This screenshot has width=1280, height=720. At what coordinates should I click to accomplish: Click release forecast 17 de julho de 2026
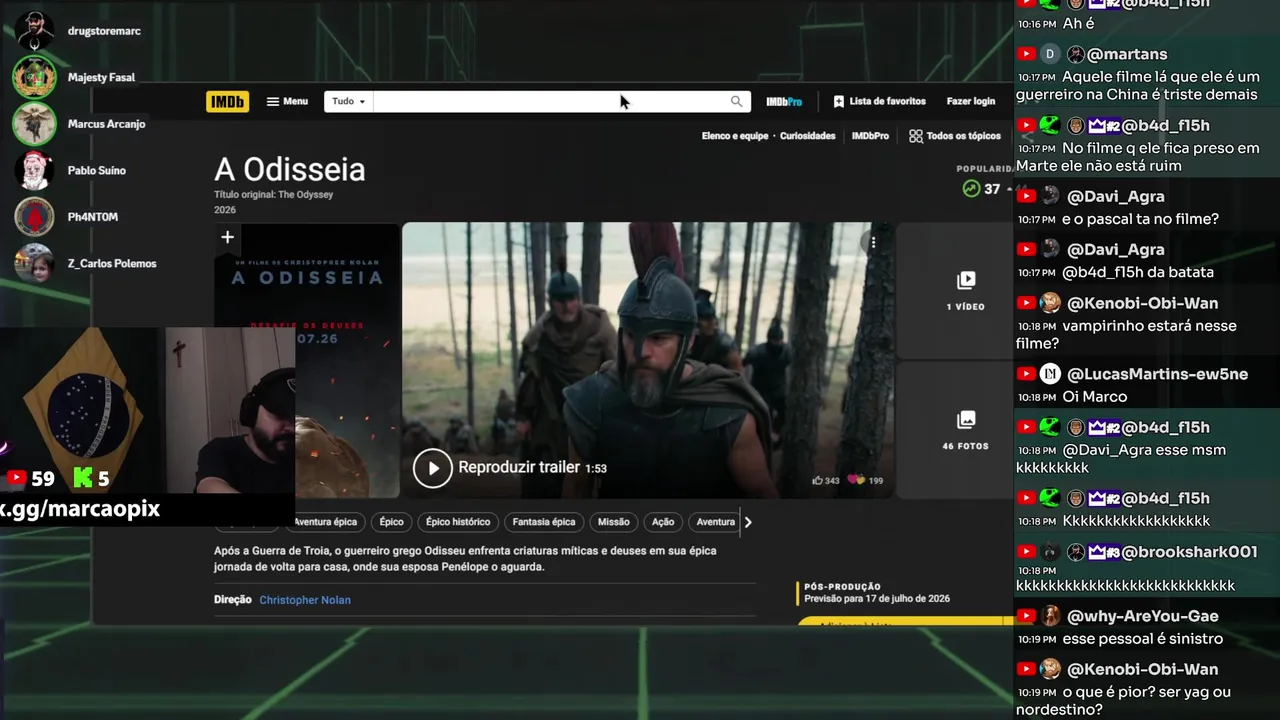click(877, 598)
